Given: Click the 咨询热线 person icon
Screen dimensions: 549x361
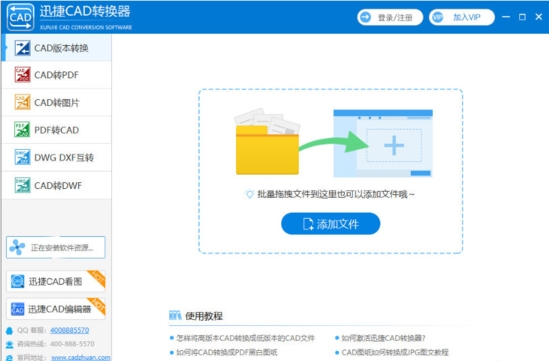Looking at the screenshot, I should [x=9, y=344].
